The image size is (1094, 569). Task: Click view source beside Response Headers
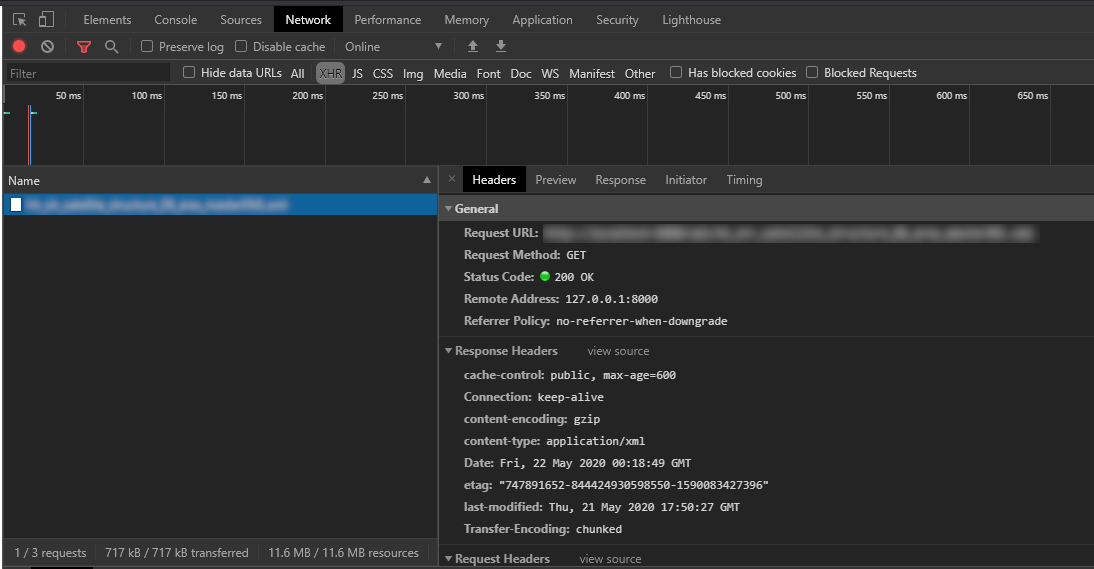click(618, 351)
